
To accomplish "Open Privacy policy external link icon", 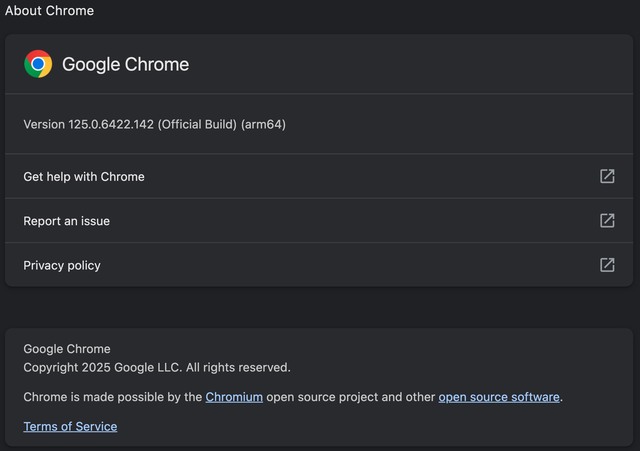I will pyautogui.click(x=607, y=265).
